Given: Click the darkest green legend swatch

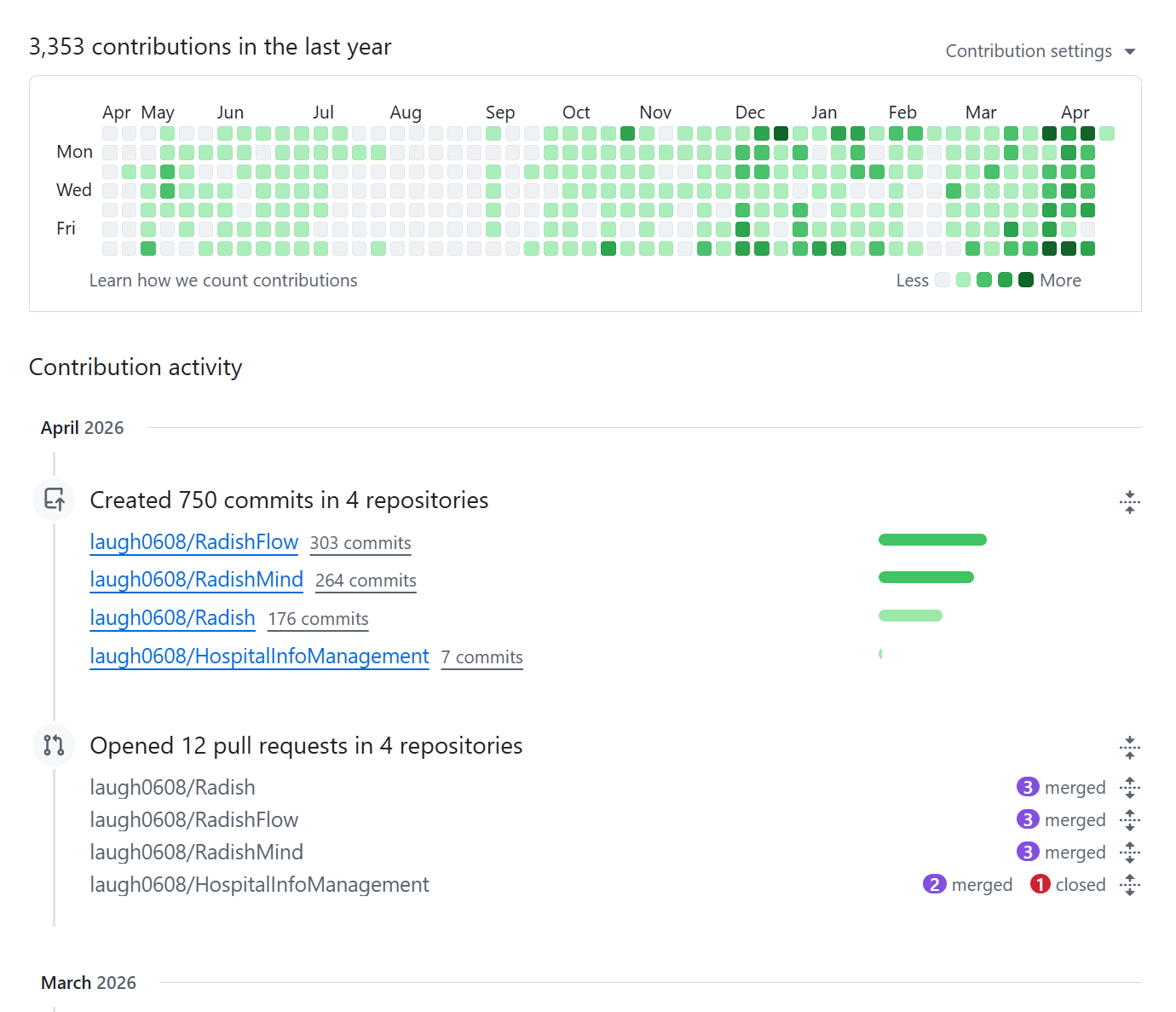Looking at the screenshot, I should (1026, 280).
